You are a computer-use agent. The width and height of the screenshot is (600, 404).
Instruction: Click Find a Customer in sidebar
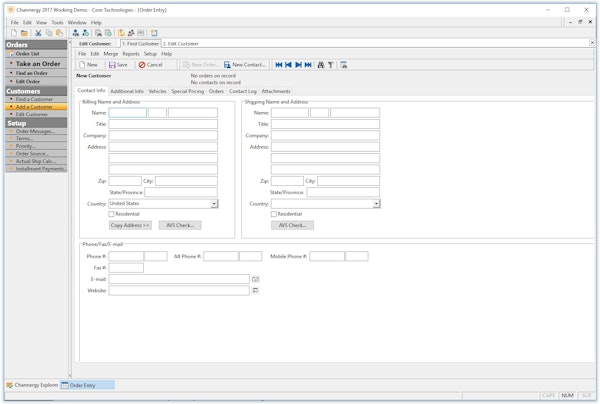pyautogui.click(x=36, y=99)
